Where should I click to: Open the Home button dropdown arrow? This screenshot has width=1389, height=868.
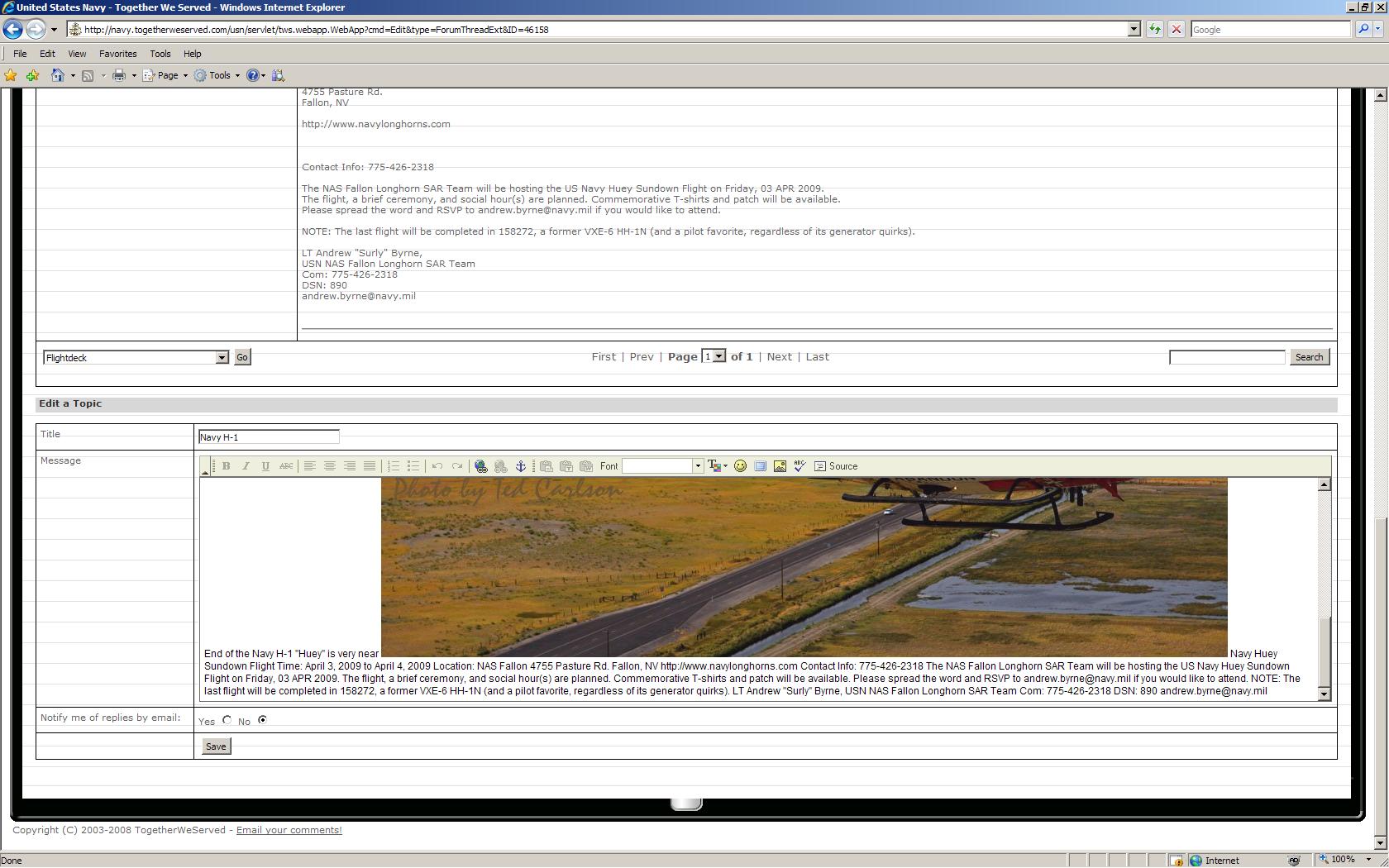73,75
